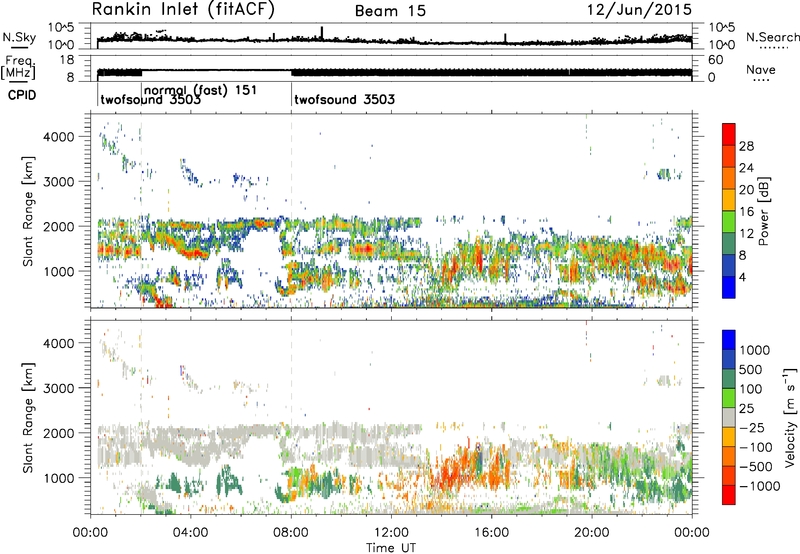Click the 'CPID' row label
This screenshot has height=554, width=800.
click(22, 95)
